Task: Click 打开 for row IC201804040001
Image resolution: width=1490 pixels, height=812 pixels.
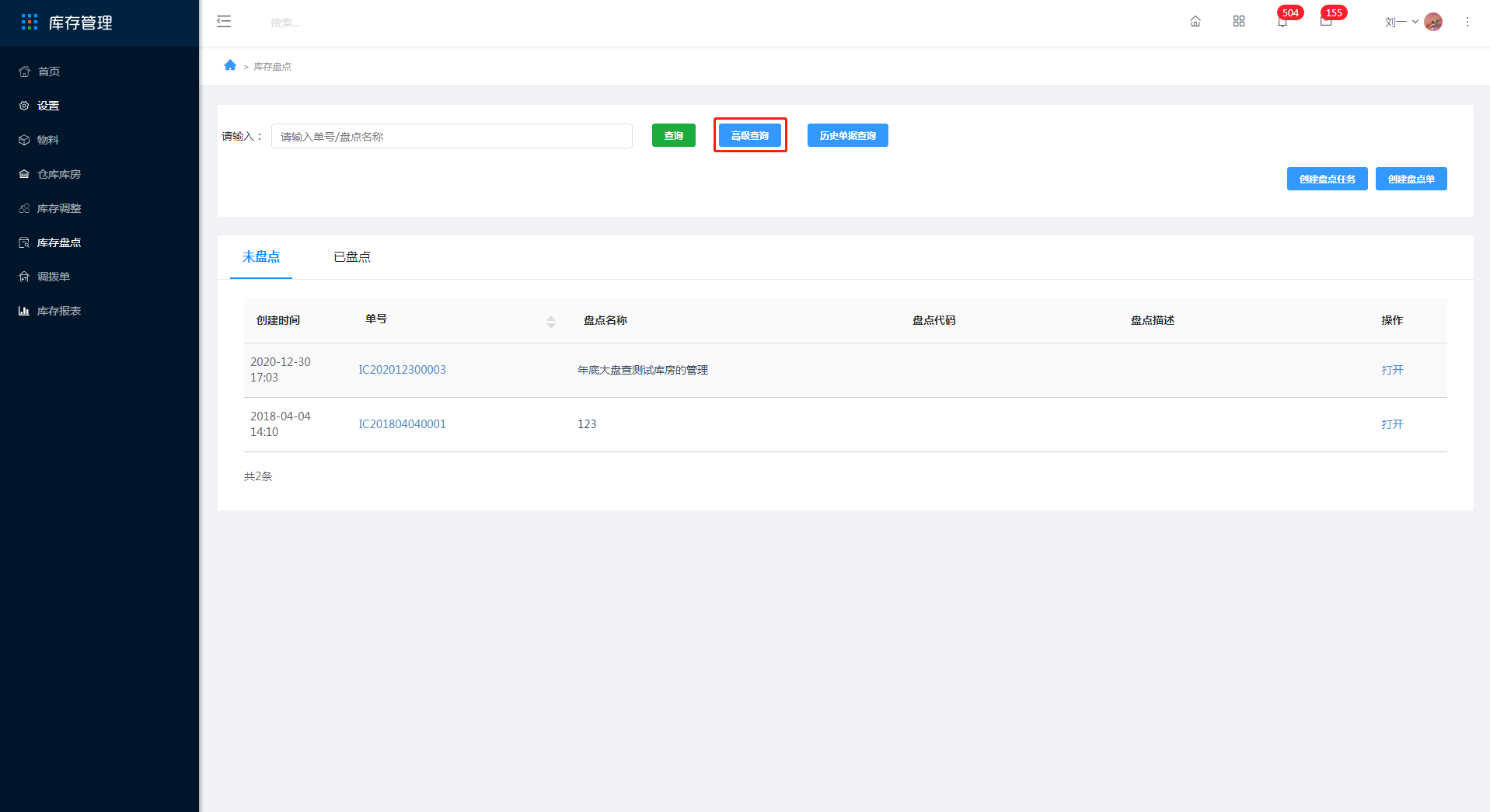Action: pos(1392,424)
